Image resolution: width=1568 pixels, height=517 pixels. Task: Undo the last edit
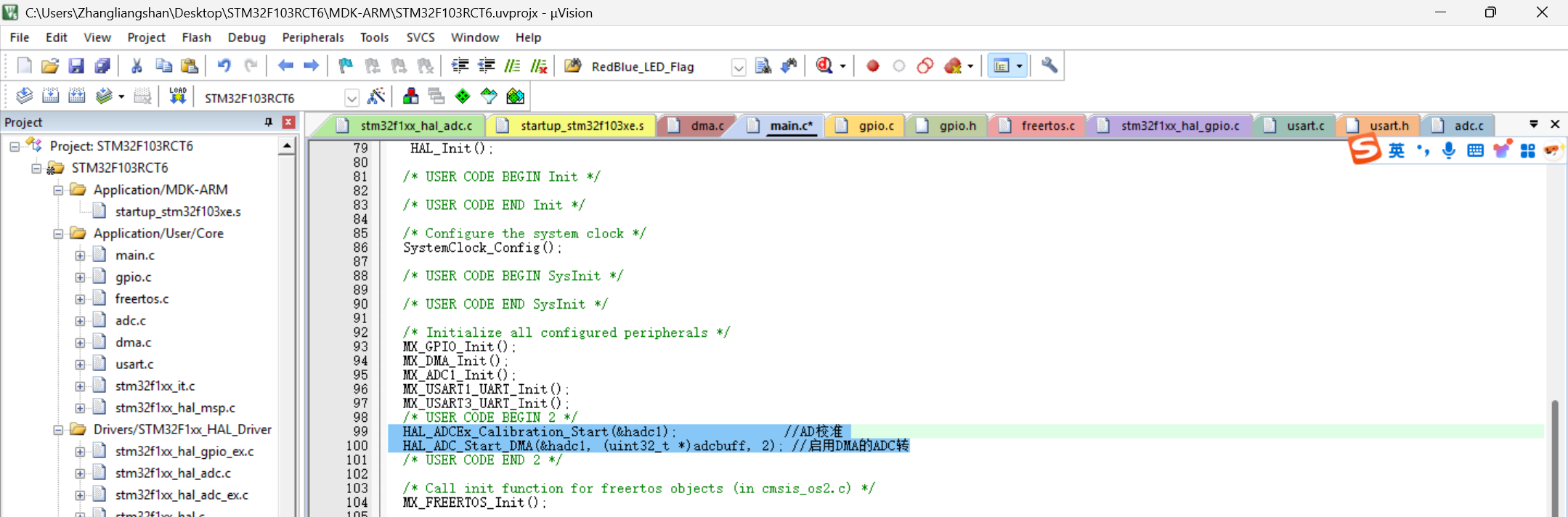[x=224, y=66]
